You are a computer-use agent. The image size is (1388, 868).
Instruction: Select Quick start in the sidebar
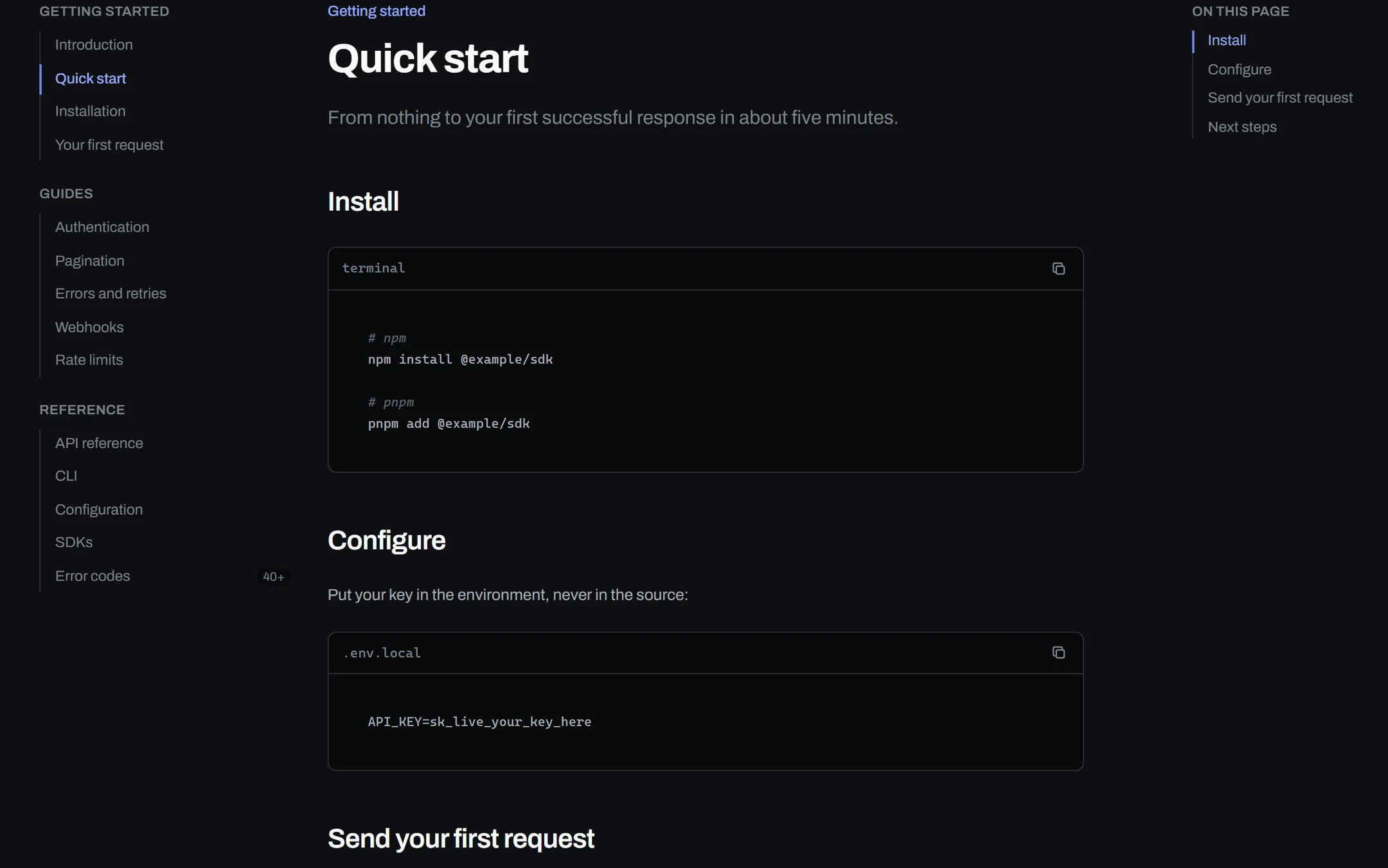point(91,78)
